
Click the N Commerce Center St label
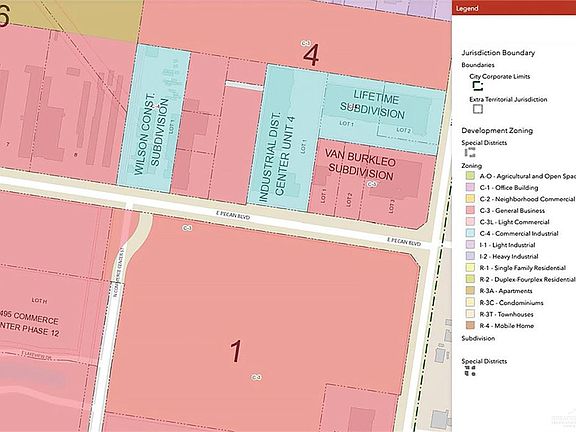119,272
